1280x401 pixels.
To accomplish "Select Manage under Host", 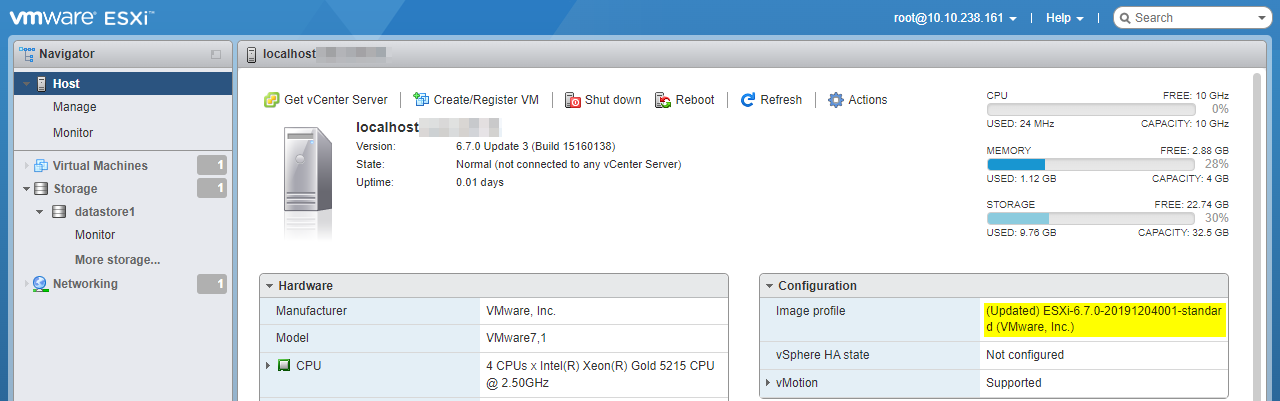I will [x=74, y=107].
